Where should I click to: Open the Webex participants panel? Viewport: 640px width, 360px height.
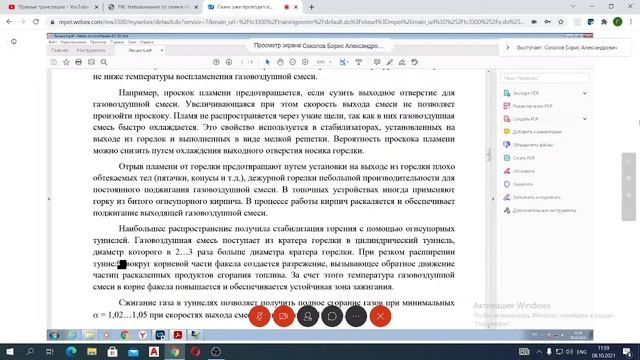pos(308,316)
